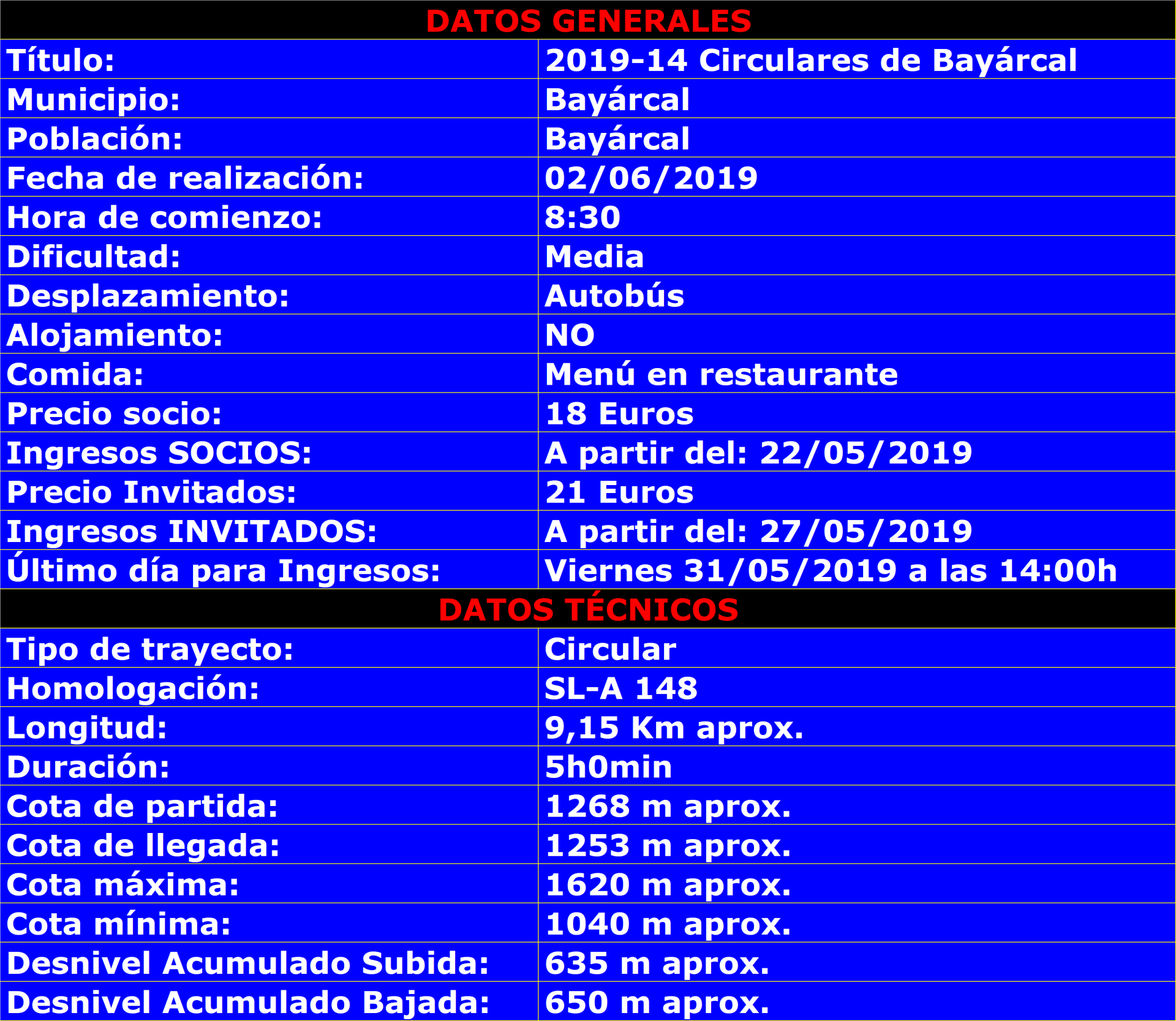Select Alojamiento value NO
This screenshot has height=1021, width=1176.
[569, 334]
